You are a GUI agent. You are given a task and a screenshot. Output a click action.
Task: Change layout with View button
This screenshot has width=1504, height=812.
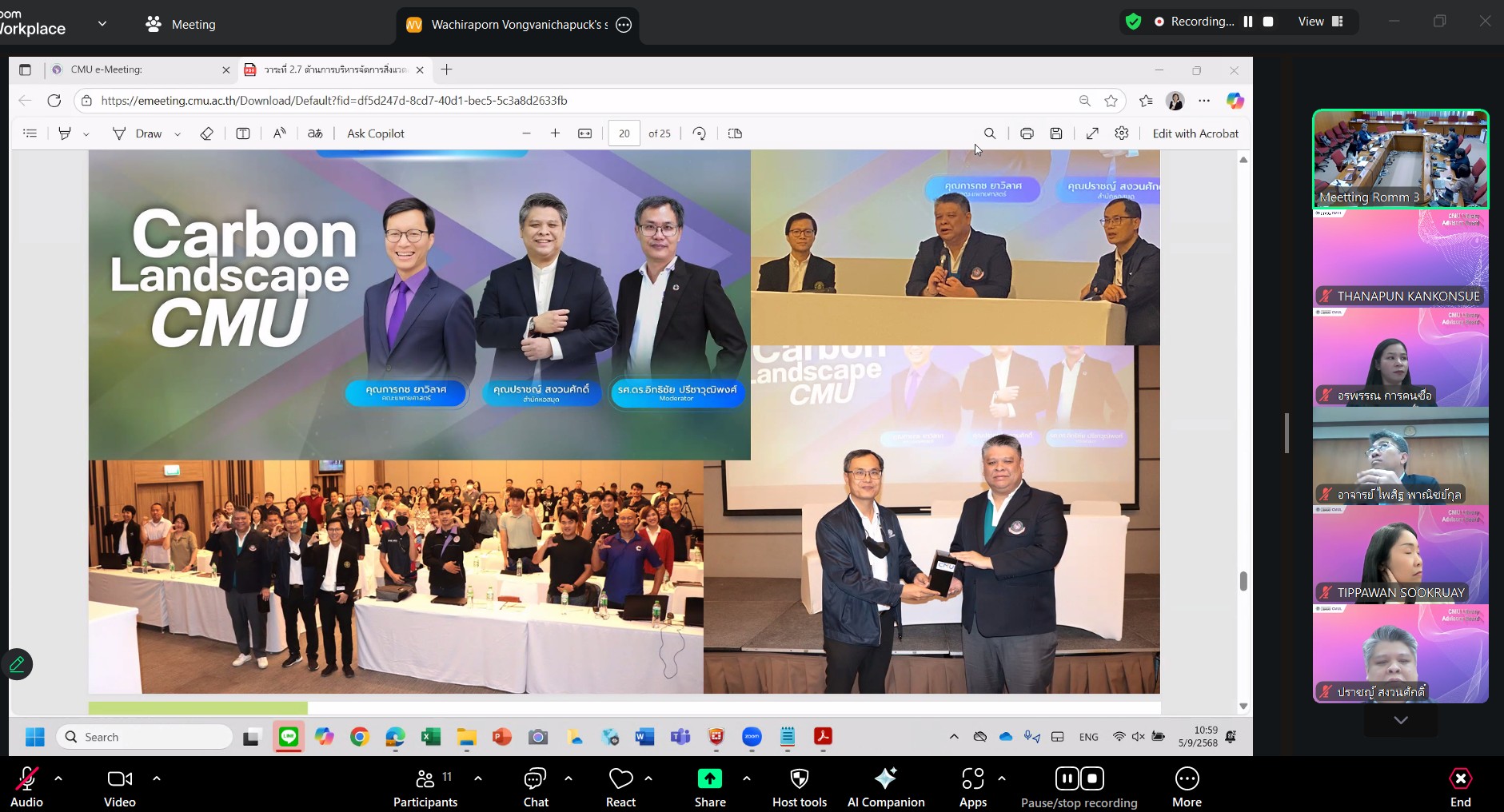(1320, 22)
